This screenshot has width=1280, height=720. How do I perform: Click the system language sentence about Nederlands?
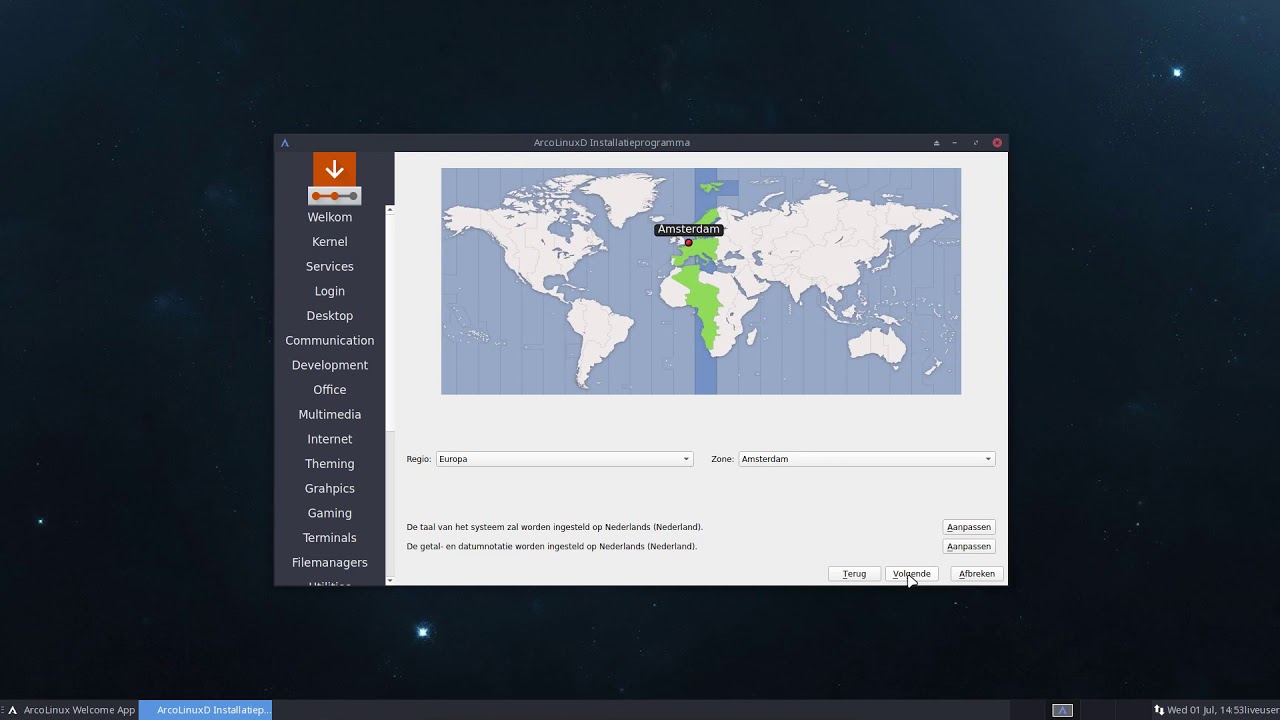pos(554,527)
